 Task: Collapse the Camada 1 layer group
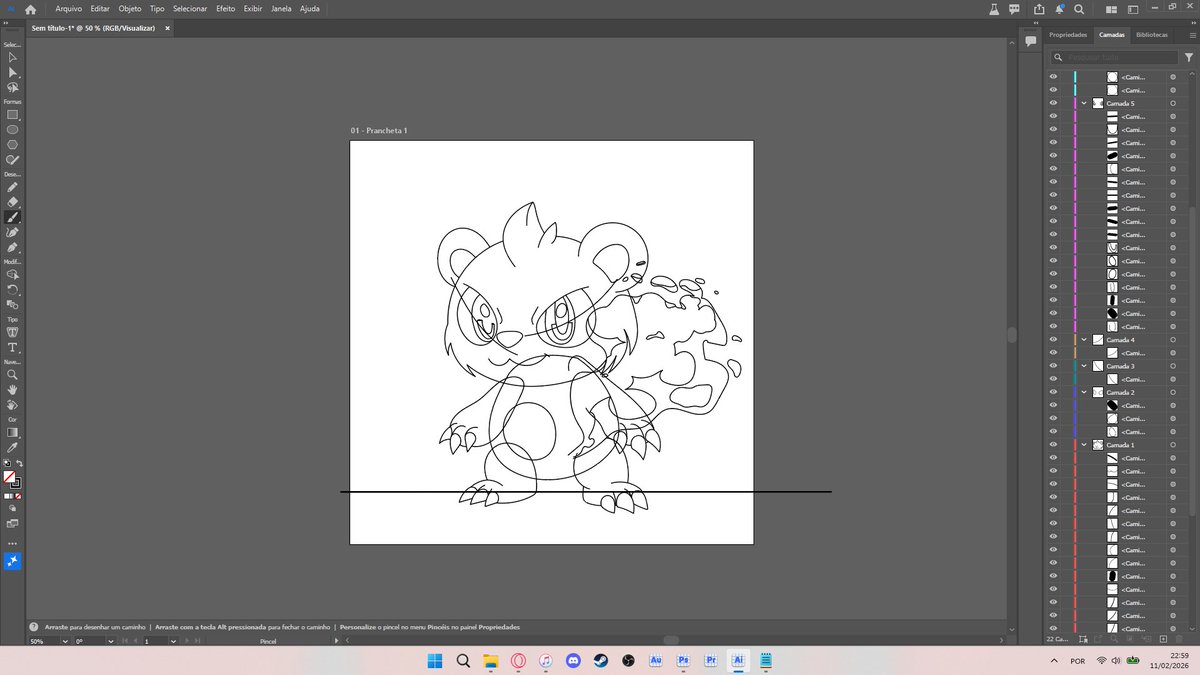1084,445
